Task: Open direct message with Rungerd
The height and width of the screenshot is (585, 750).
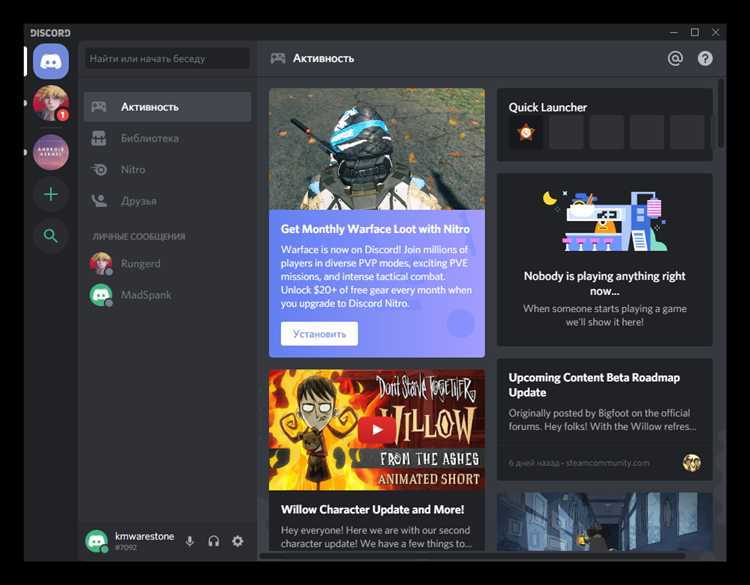Action: click(x=167, y=264)
